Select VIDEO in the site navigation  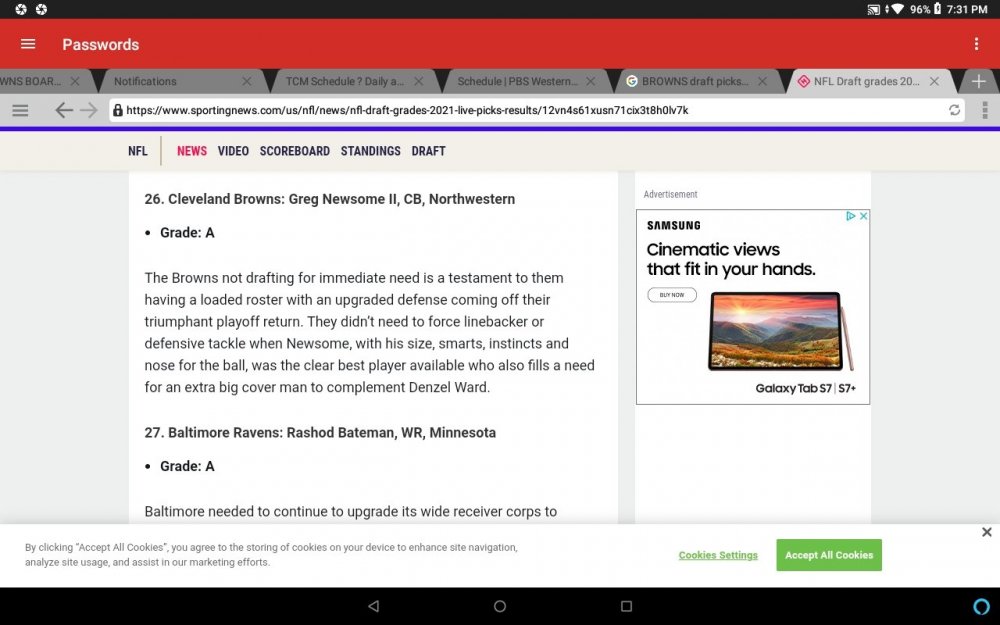coord(233,151)
